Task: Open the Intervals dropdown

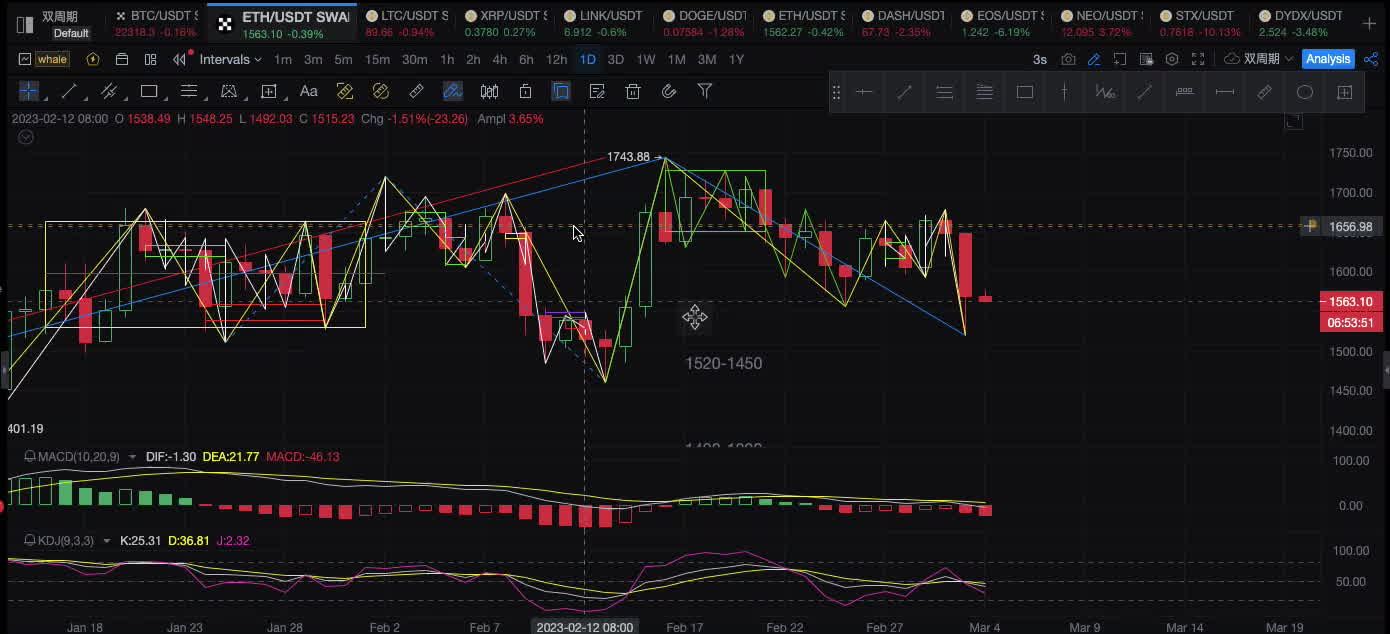Action: pyautogui.click(x=230, y=59)
